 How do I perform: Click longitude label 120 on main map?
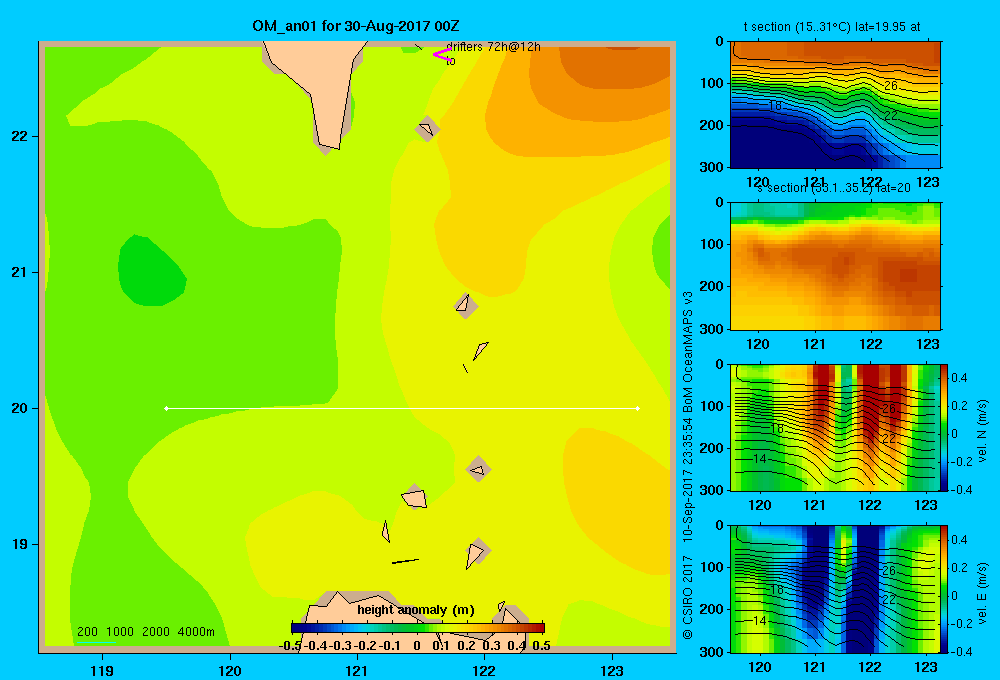230,670
